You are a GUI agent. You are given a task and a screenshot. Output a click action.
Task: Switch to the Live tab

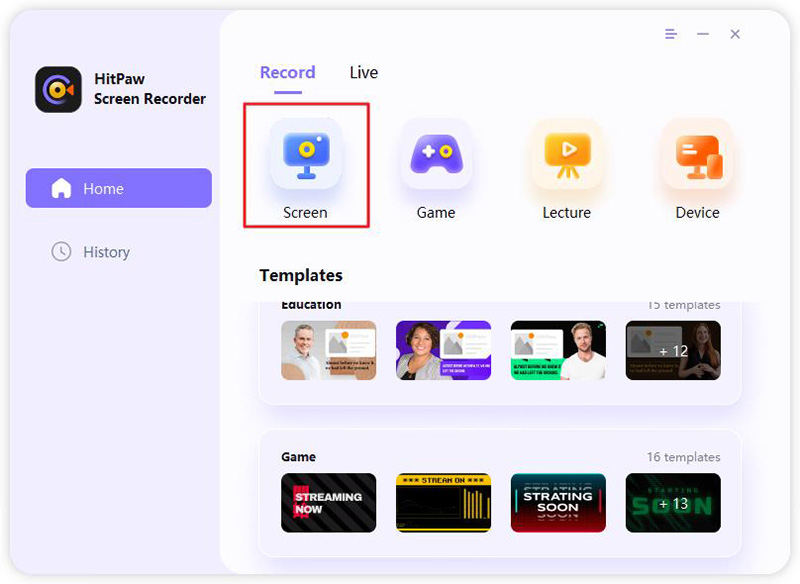point(363,73)
